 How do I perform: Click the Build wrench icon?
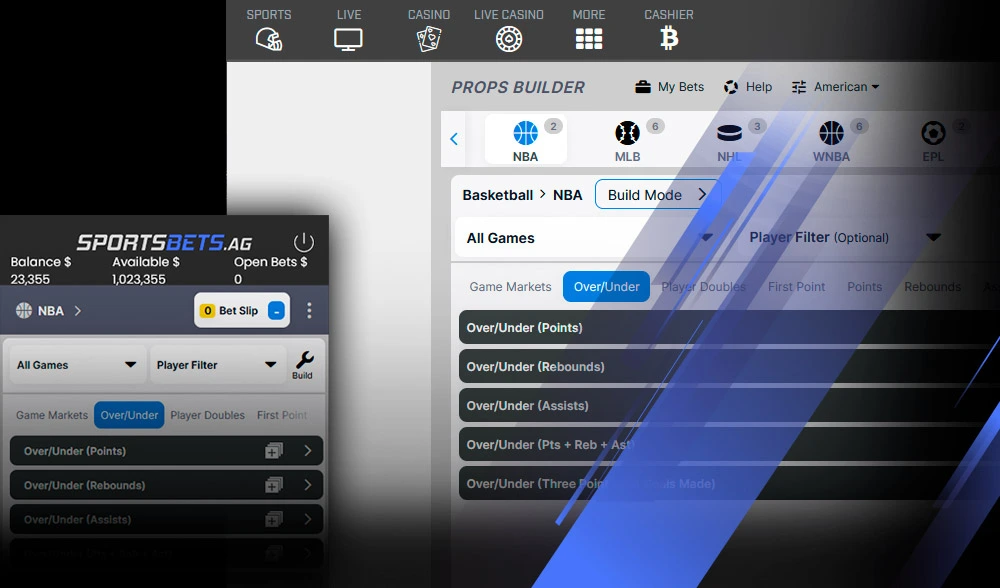point(303,365)
